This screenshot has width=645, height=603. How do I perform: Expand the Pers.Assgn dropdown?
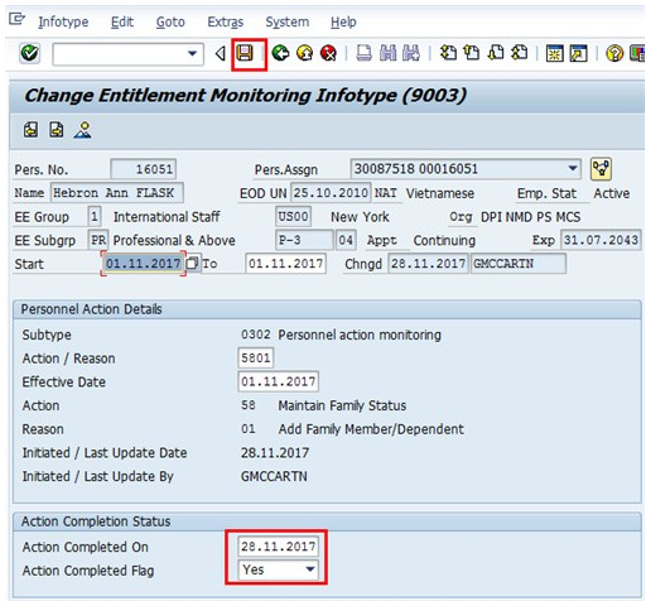click(x=572, y=169)
